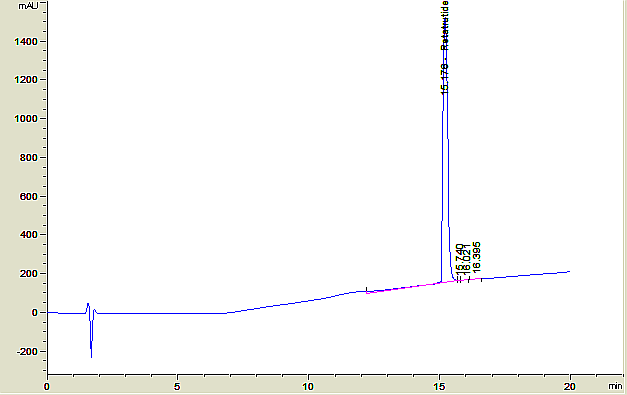Select the 16.395 retention time label
This screenshot has height=395, width=627.
477,257
